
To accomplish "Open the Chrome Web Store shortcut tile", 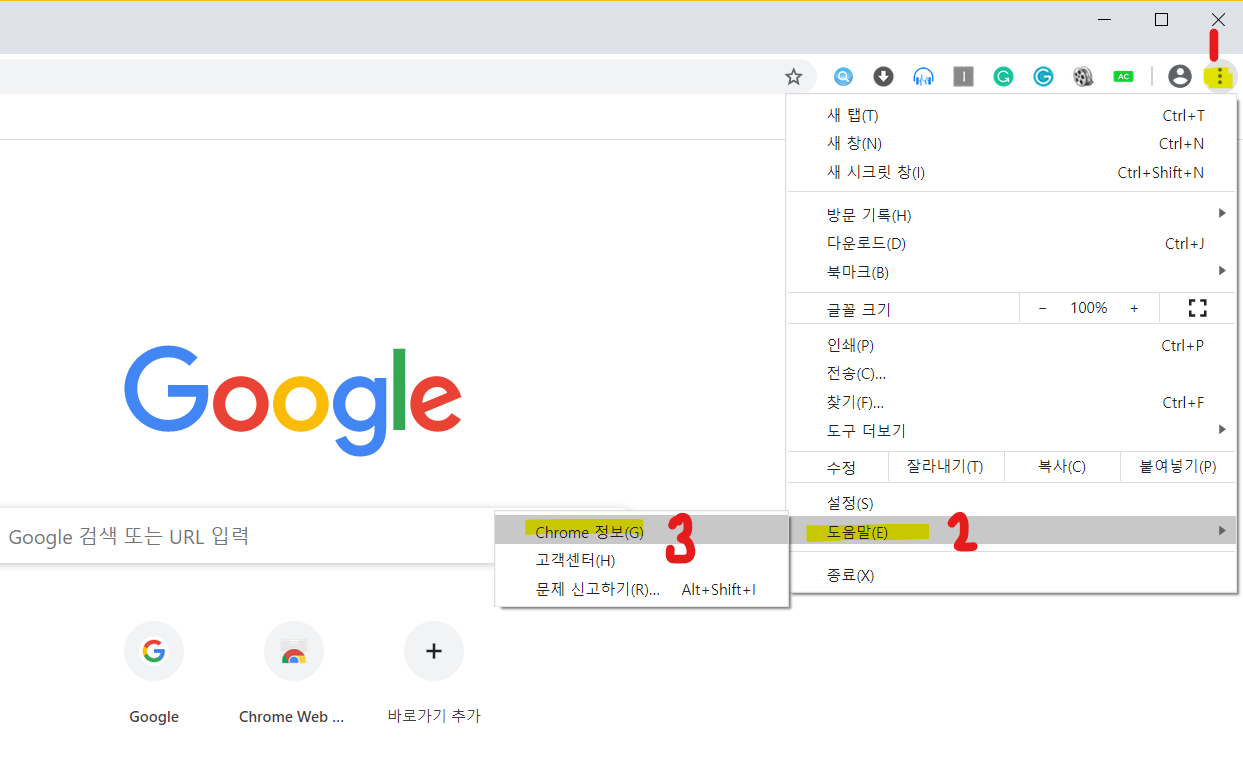I will (x=294, y=651).
